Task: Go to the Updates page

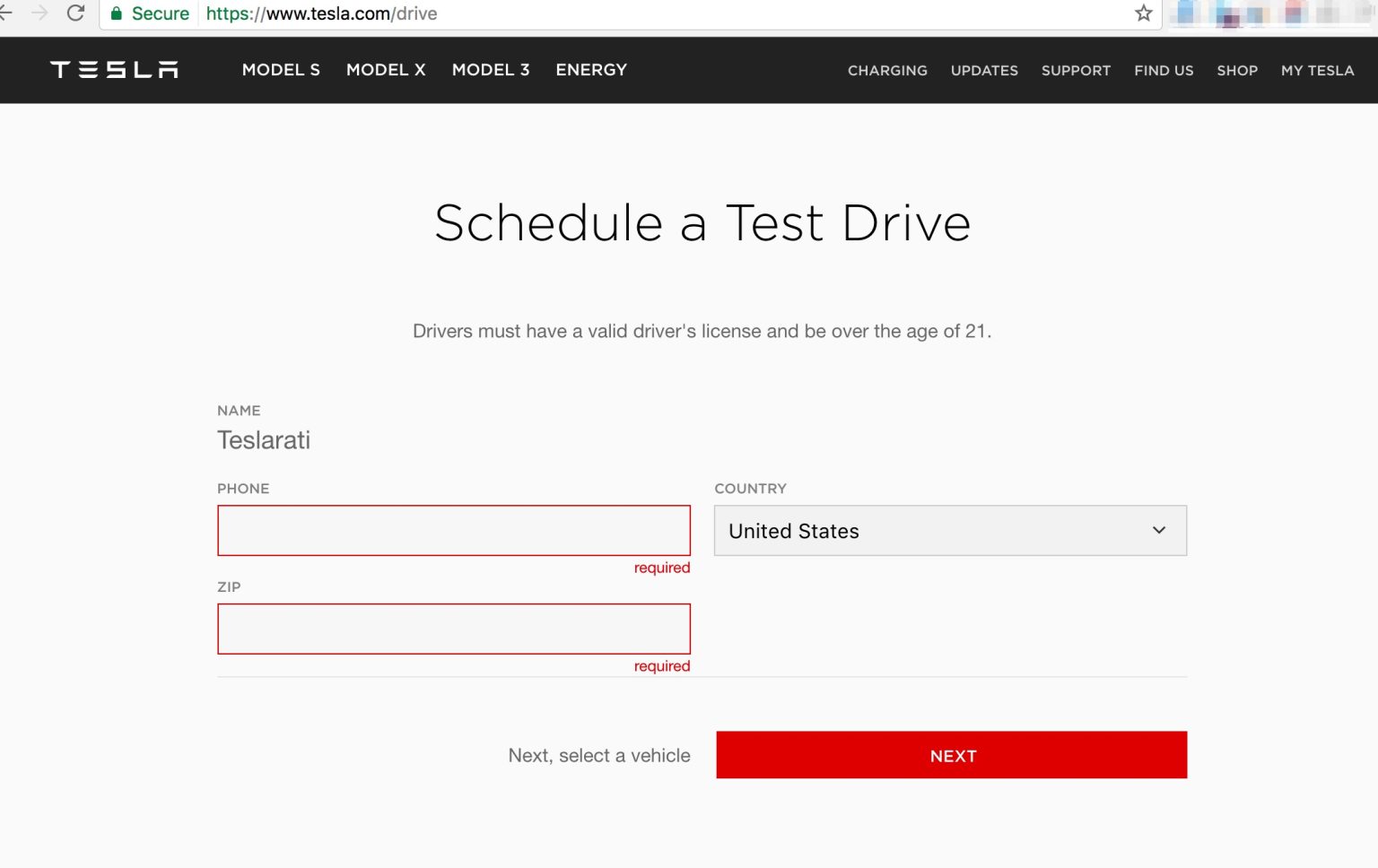Action: tap(984, 71)
